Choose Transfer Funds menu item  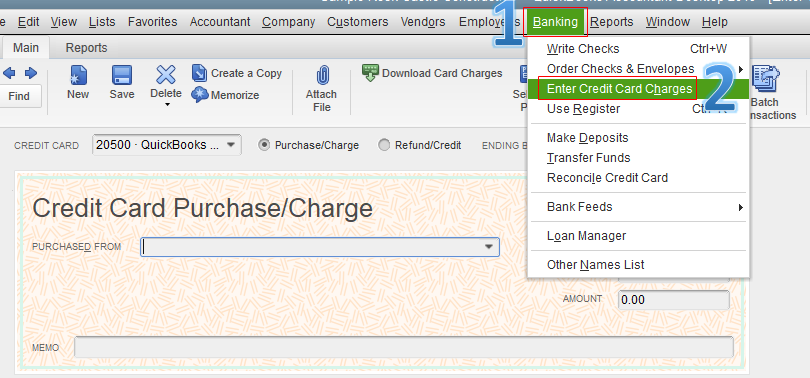638,158
